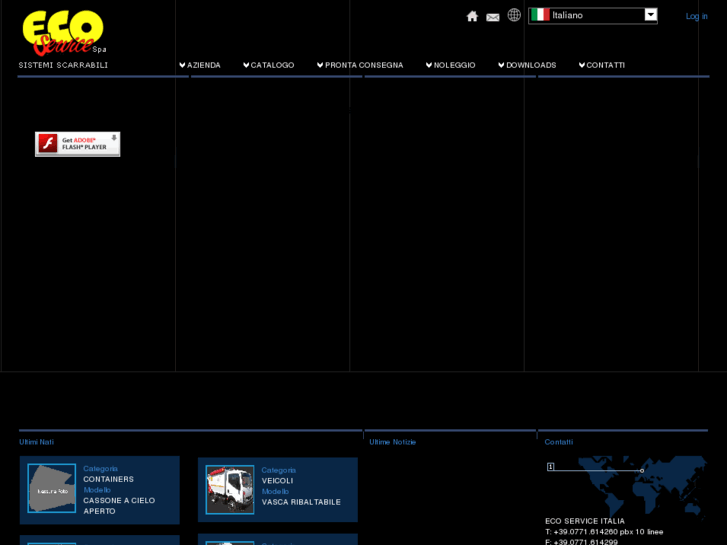Open the Containers product thumbnail
This screenshot has height=545, width=727.
(x=51, y=488)
